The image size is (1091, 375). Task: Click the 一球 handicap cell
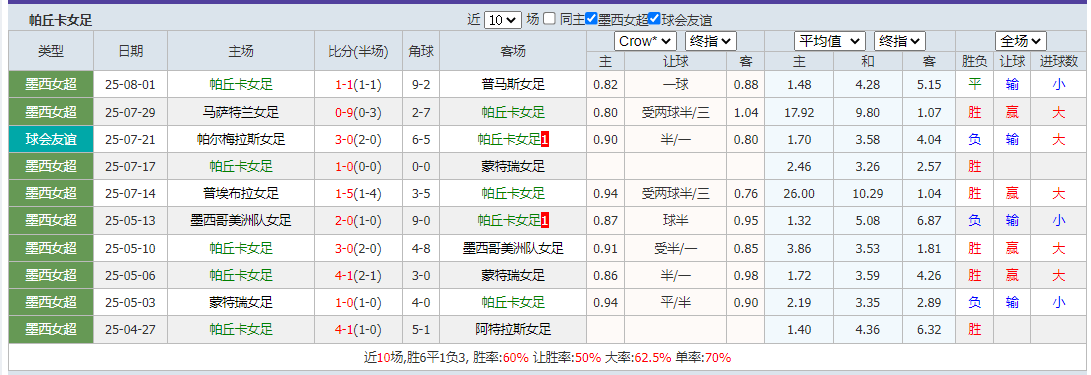click(x=676, y=85)
